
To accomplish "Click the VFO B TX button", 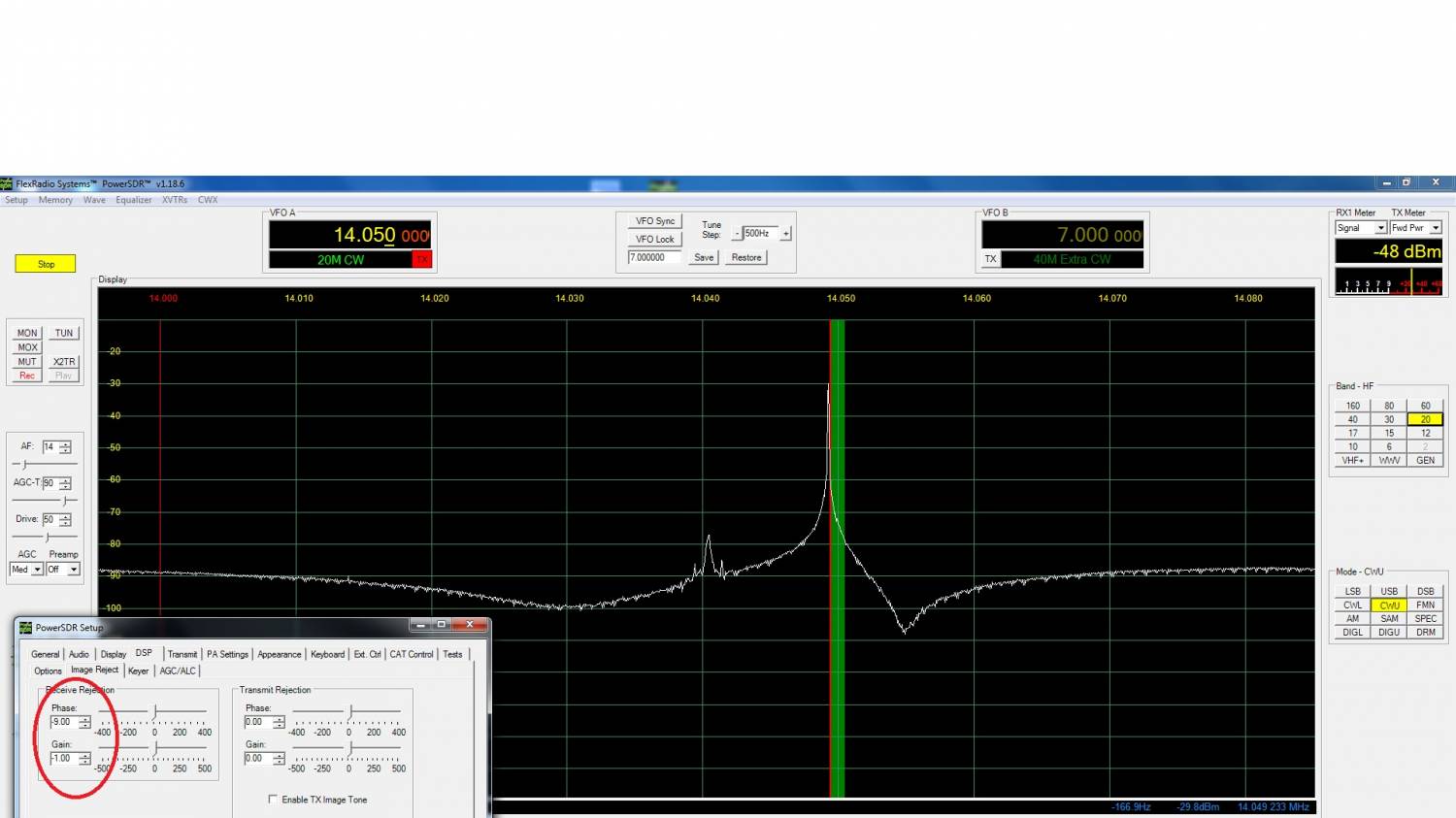I will (x=990, y=259).
